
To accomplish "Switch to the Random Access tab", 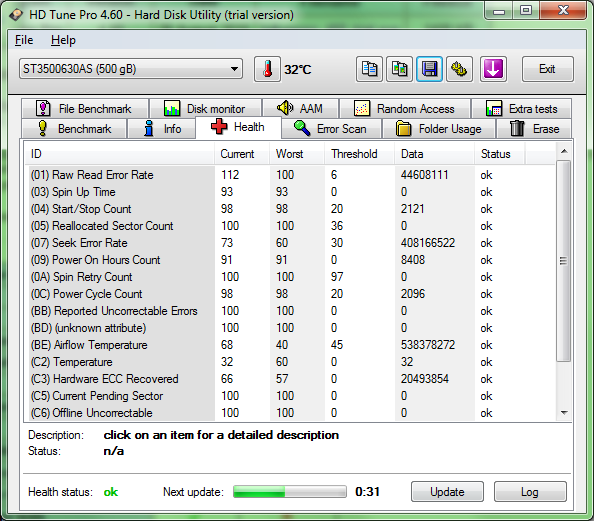I will (x=405, y=108).
